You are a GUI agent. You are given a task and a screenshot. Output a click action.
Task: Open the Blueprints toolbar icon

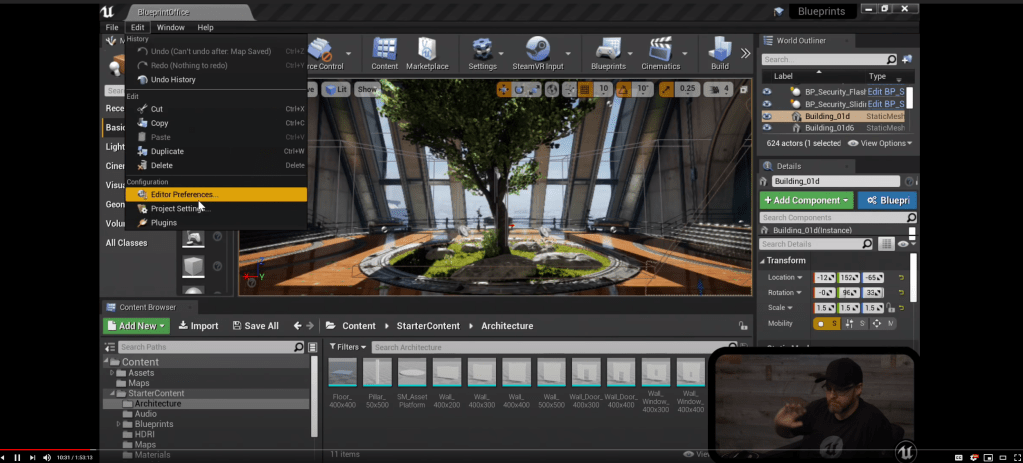[x=607, y=52]
